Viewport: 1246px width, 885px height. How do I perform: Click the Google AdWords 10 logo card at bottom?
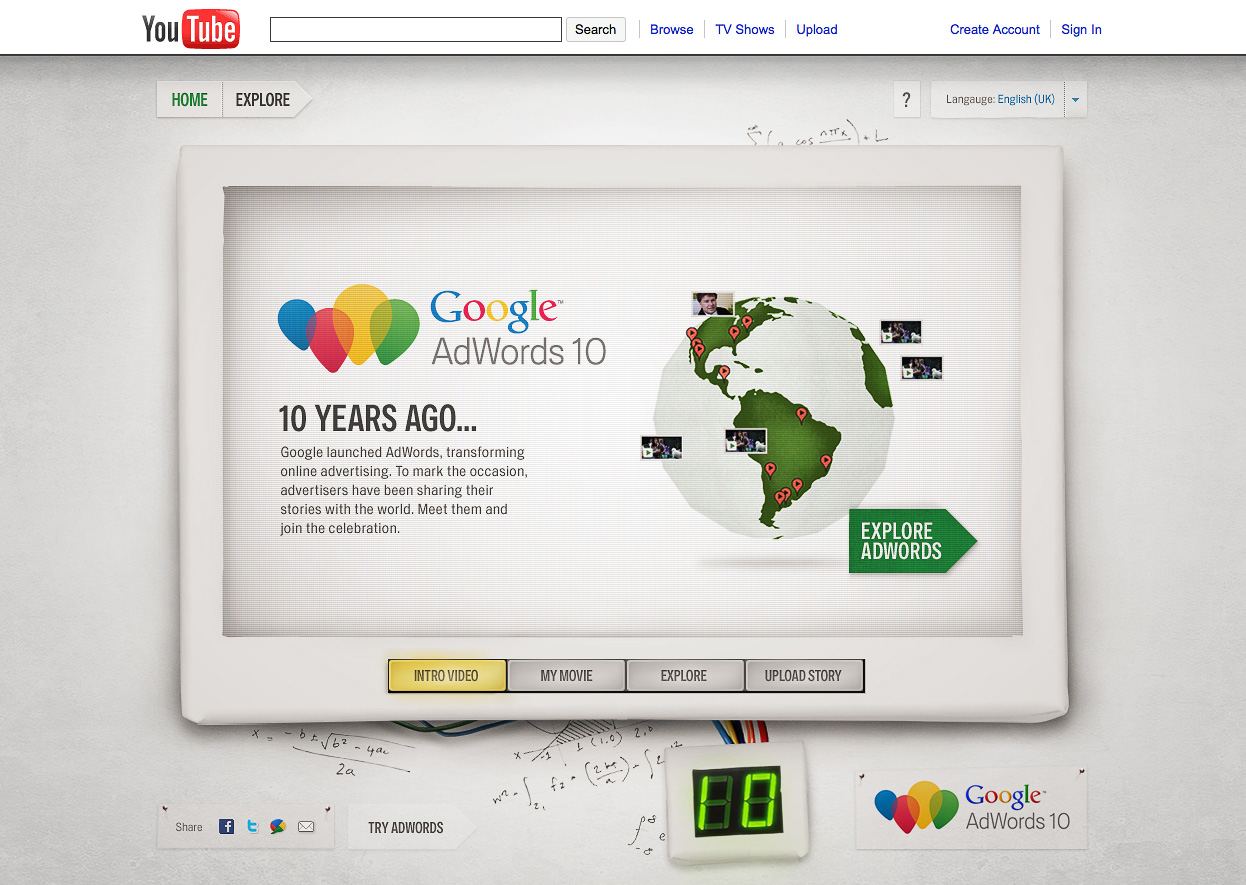971,808
